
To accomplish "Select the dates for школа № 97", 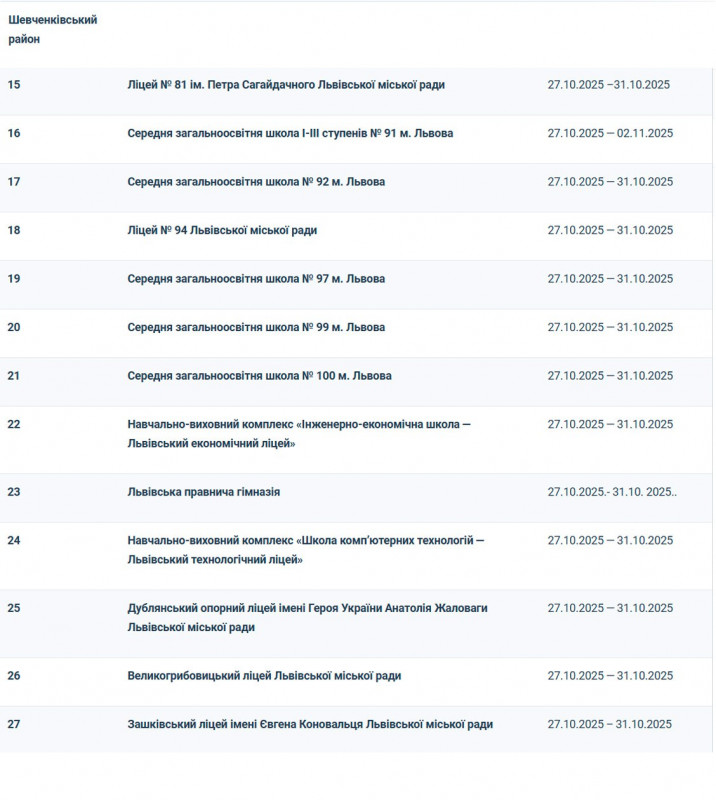I will tap(610, 279).
